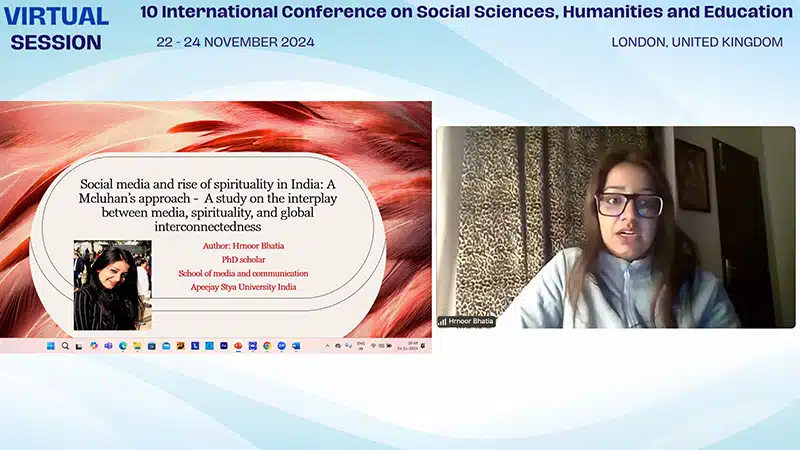Click the Zoom app taskbar icon

(x=281, y=345)
